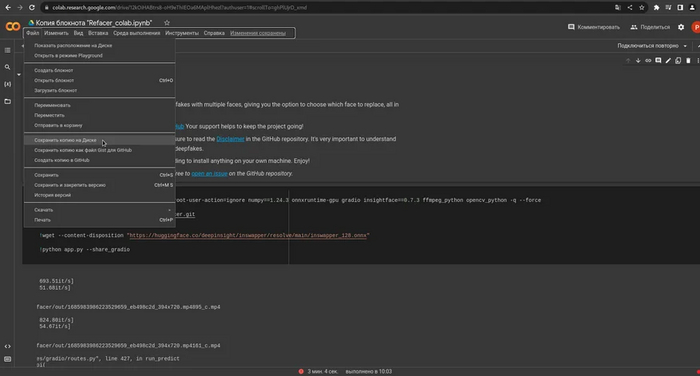Select Показать расположение на Диске

(x=100, y=46)
